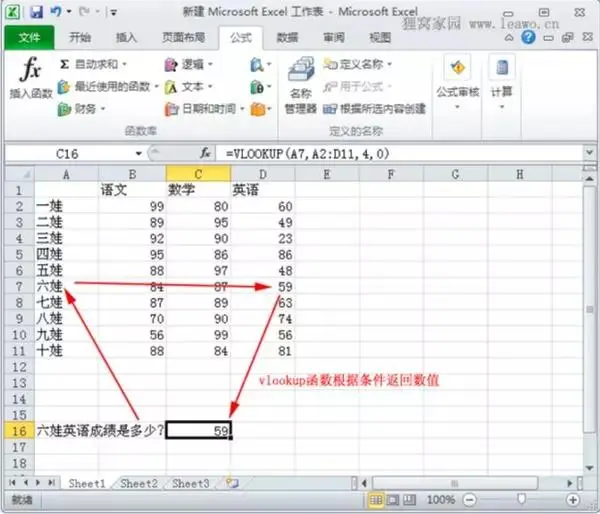This screenshot has width=600, height=514.
Task: Click the 100% zoom level button
Action: [441, 499]
